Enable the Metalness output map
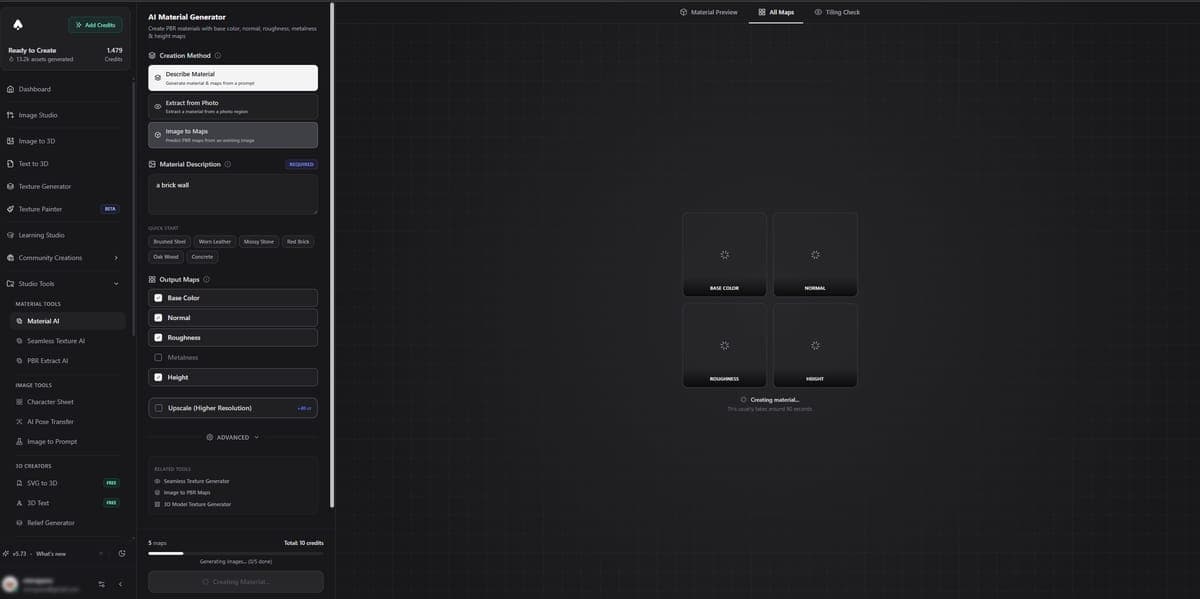This screenshot has width=1200, height=599. tap(158, 358)
